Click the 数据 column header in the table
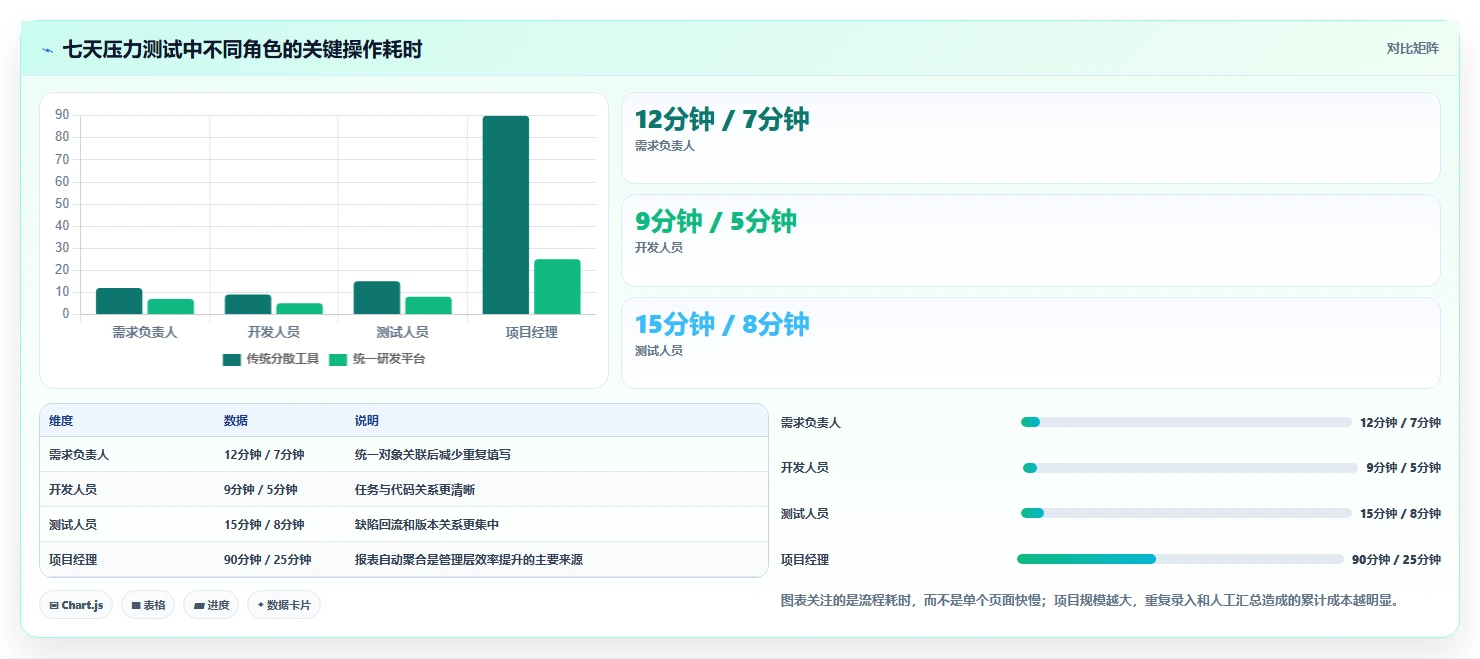This screenshot has height=659, width=1480. [x=236, y=421]
